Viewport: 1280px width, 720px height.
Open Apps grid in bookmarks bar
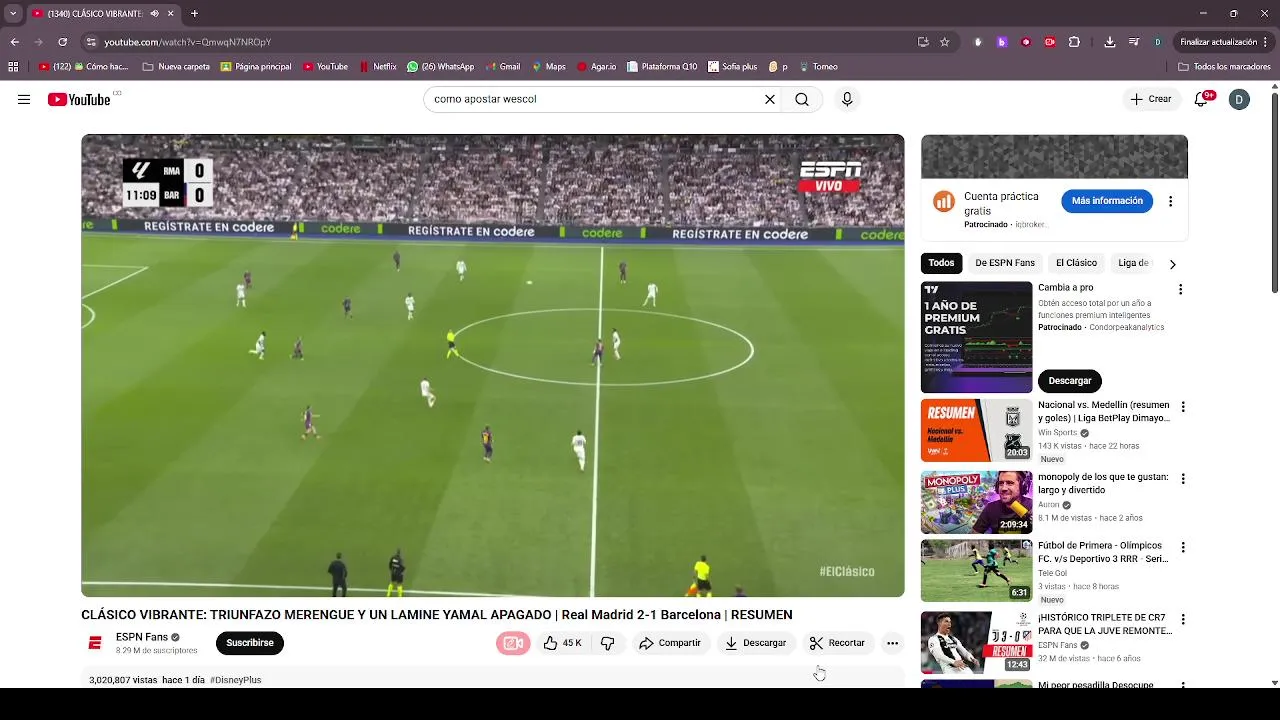[x=13, y=67]
